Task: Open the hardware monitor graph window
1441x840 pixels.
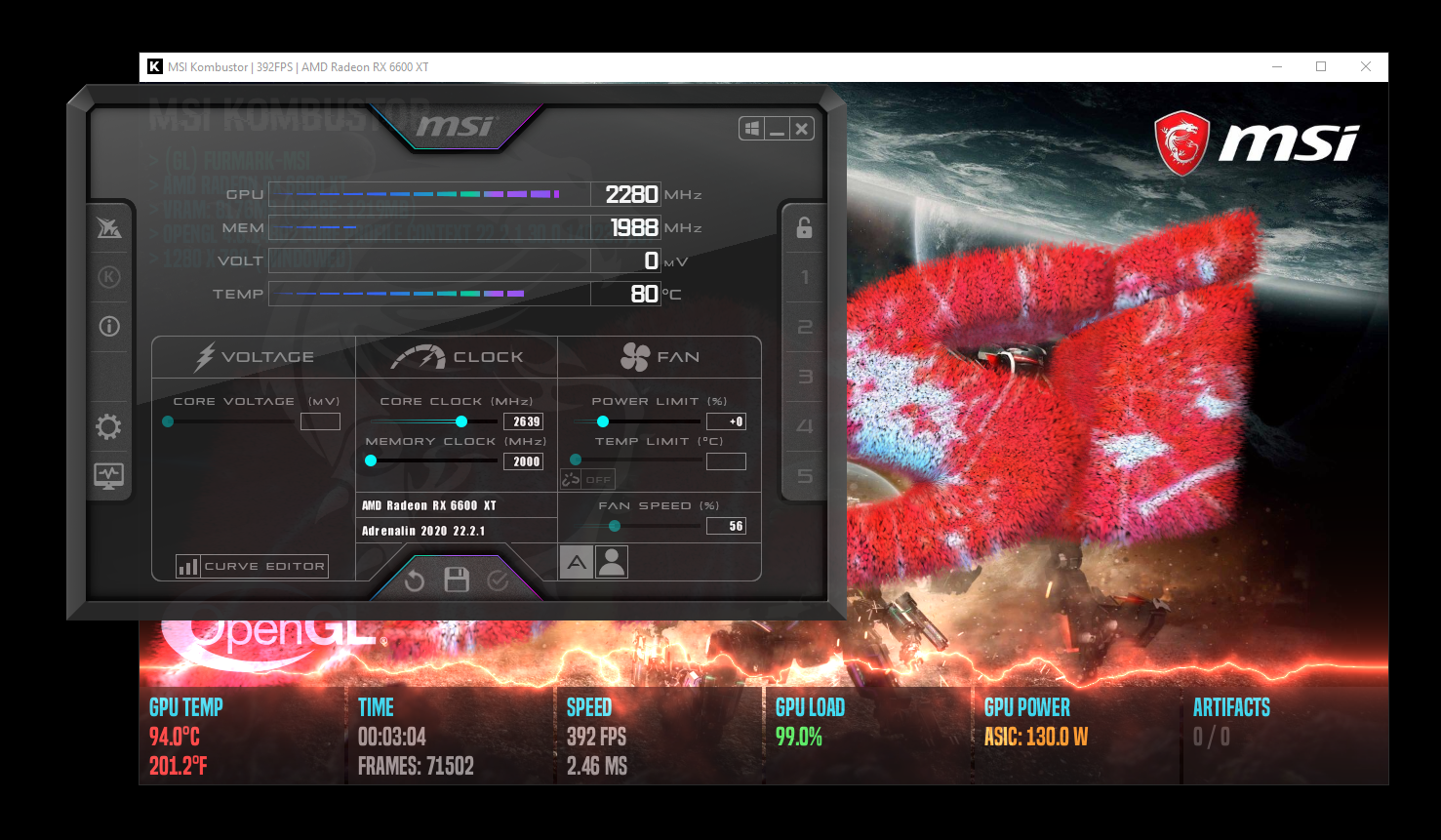Action: coord(108,476)
